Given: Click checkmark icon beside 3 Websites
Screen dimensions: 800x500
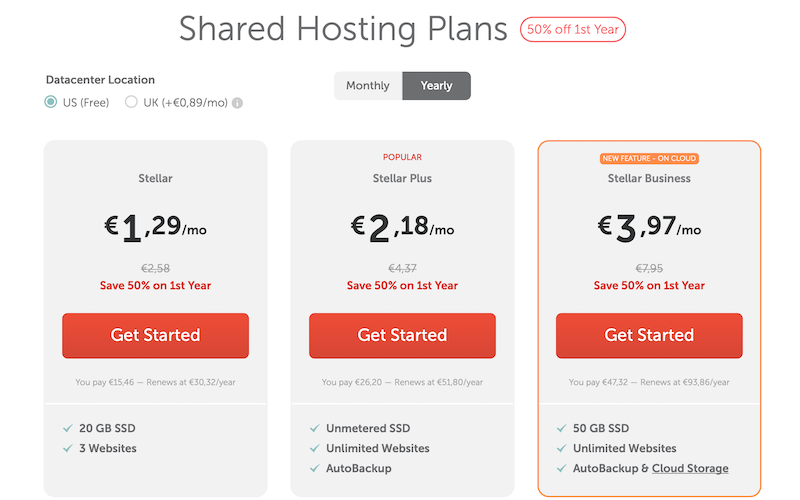Looking at the screenshot, I should (x=66, y=448).
